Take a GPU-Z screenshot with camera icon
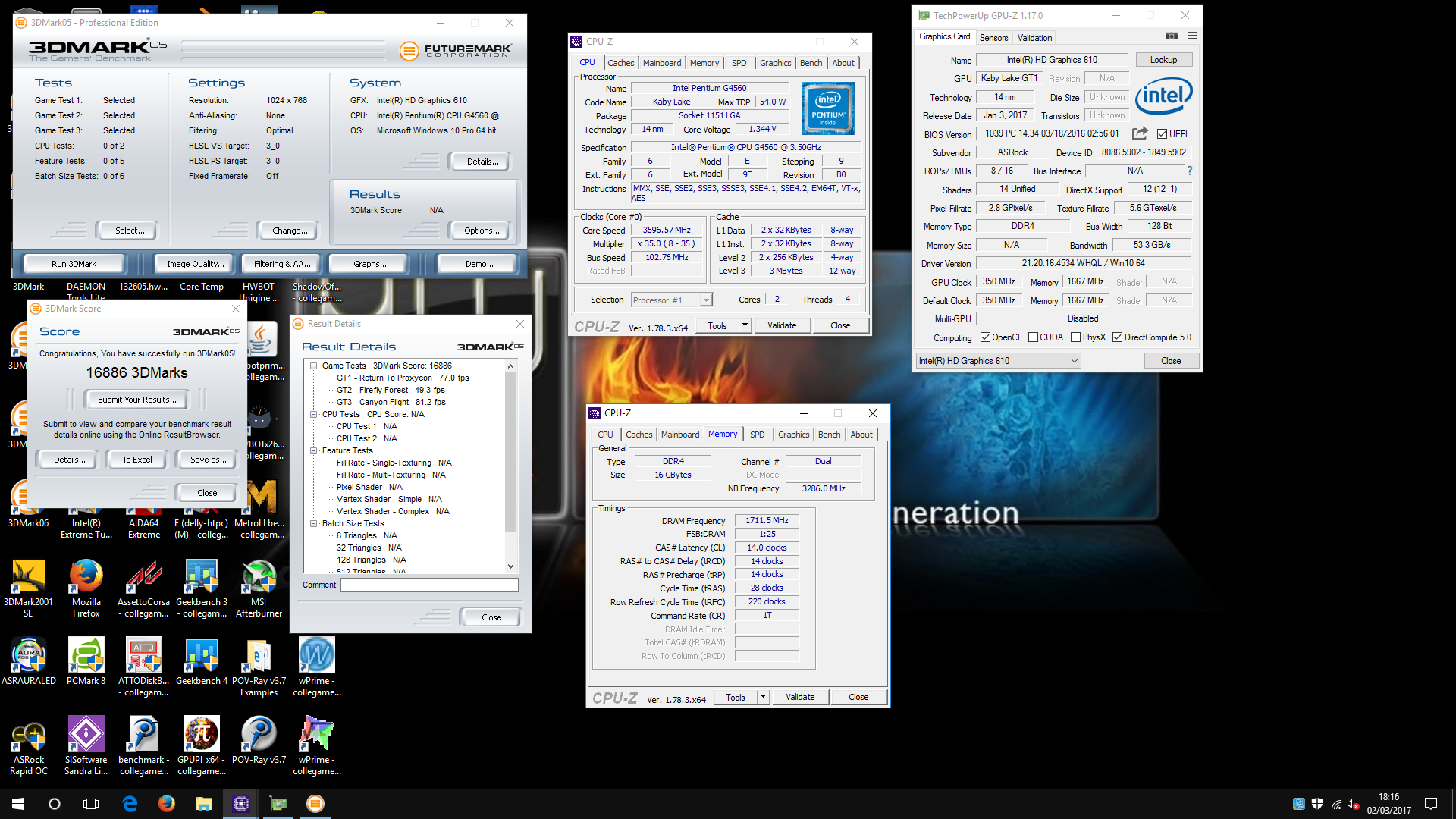1456x819 pixels. (x=1172, y=36)
